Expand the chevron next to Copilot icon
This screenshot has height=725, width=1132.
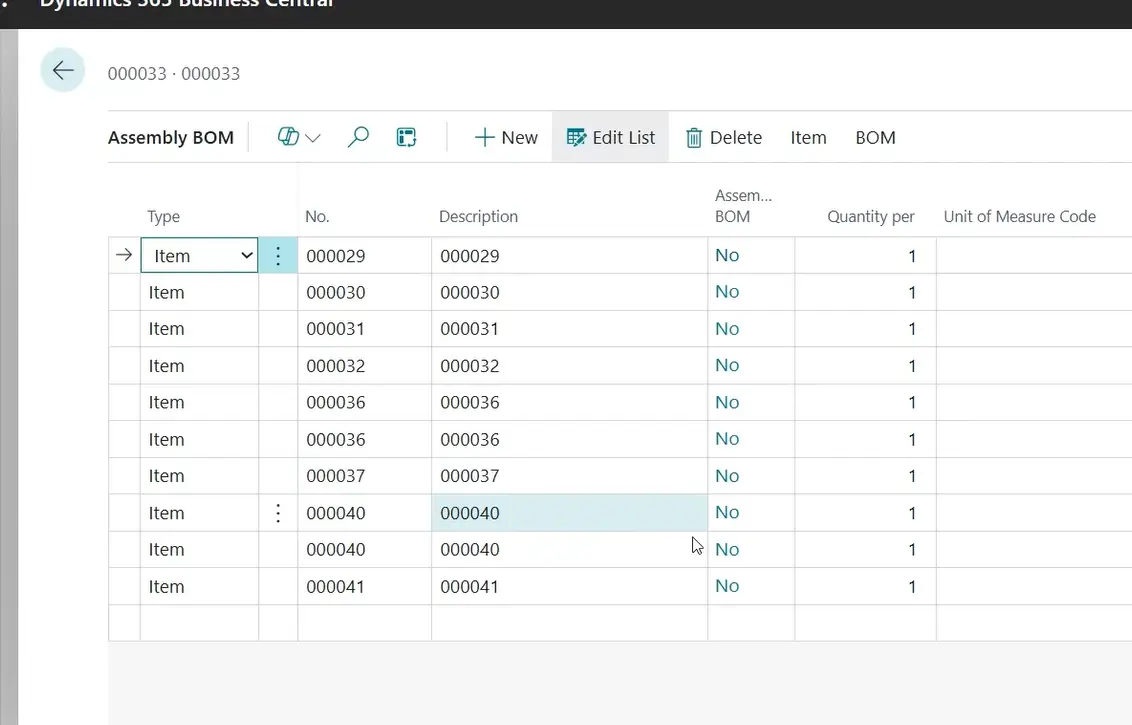click(313, 138)
